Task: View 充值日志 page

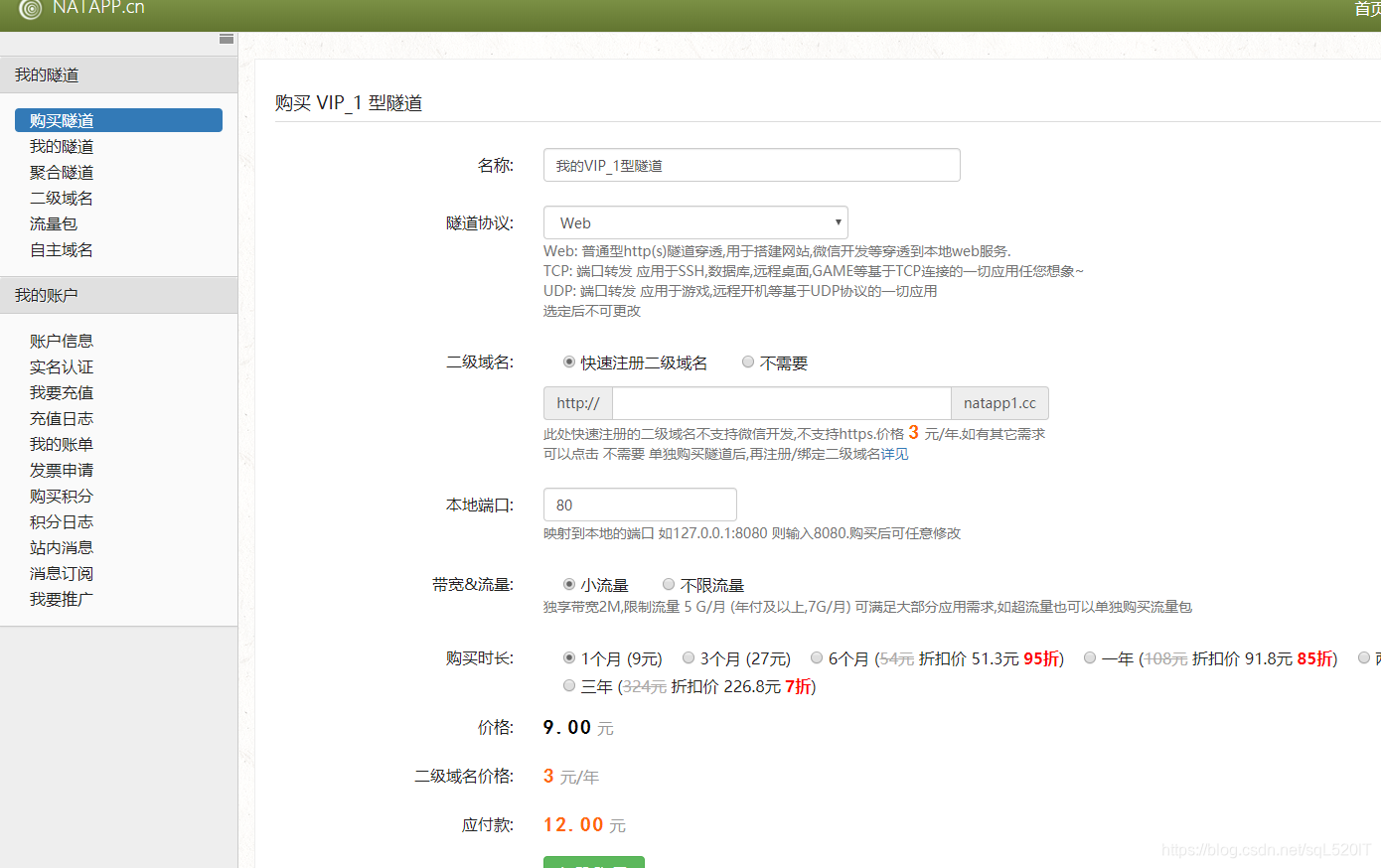Action: pyautogui.click(x=62, y=418)
